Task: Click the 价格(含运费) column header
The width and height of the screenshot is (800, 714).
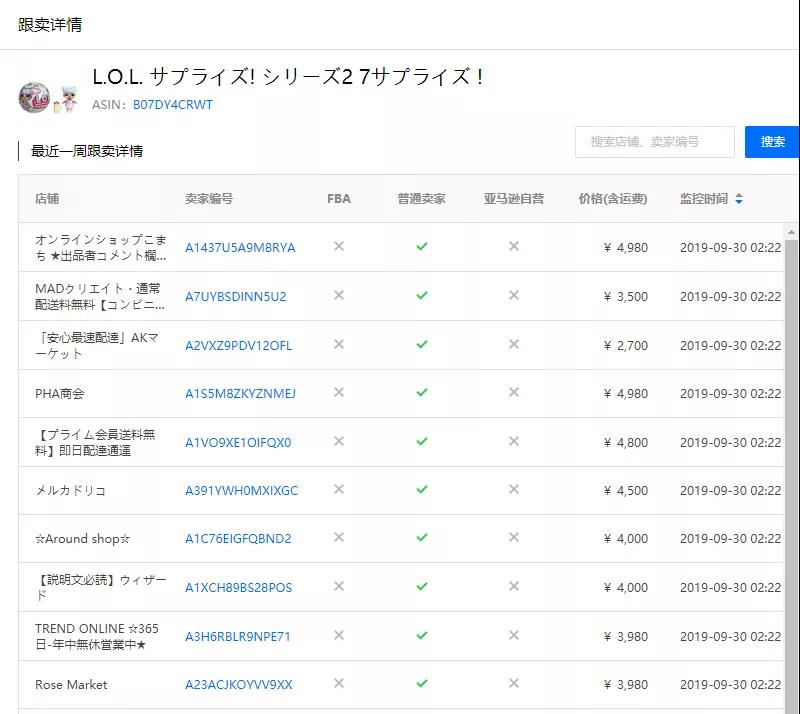Action: 613,199
